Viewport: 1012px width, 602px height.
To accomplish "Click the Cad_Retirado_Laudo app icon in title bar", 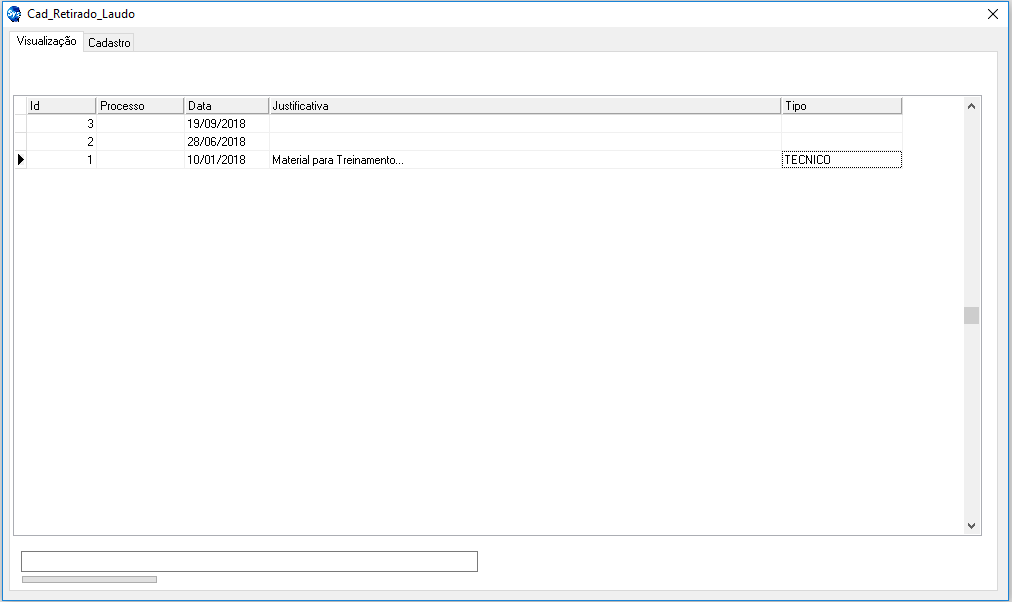I will [x=14, y=14].
